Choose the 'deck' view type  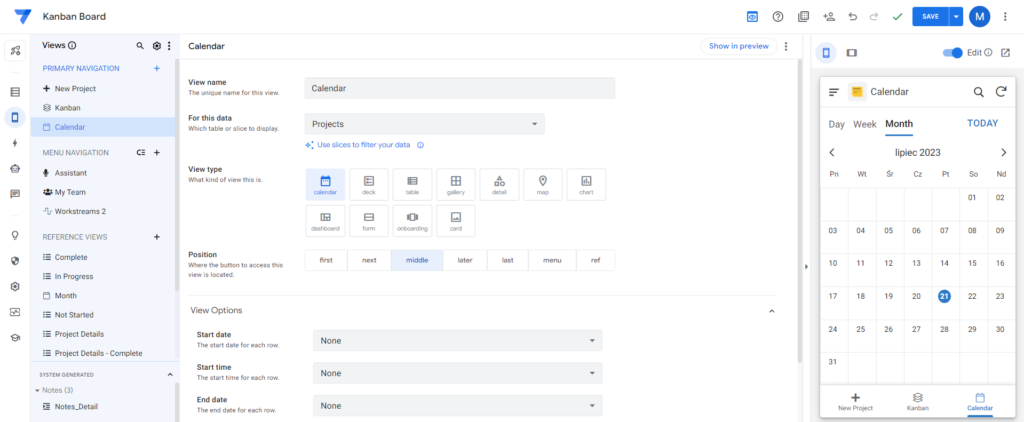[369, 184]
